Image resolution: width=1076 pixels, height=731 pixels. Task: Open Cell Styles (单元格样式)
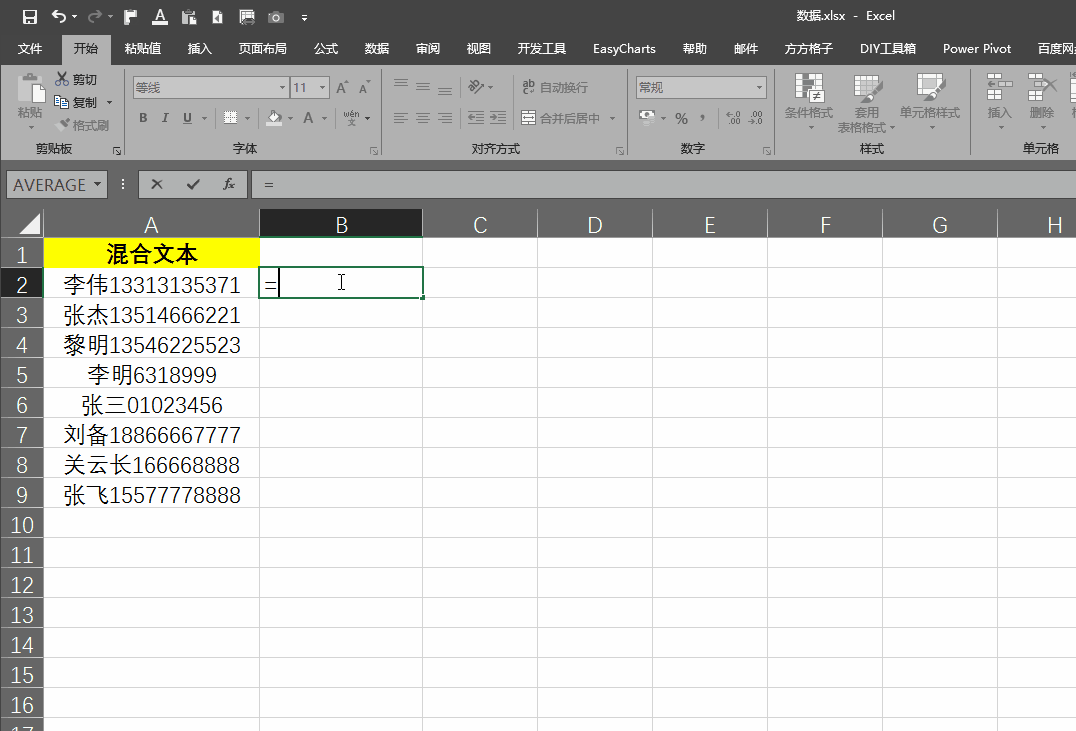tap(930, 101)
